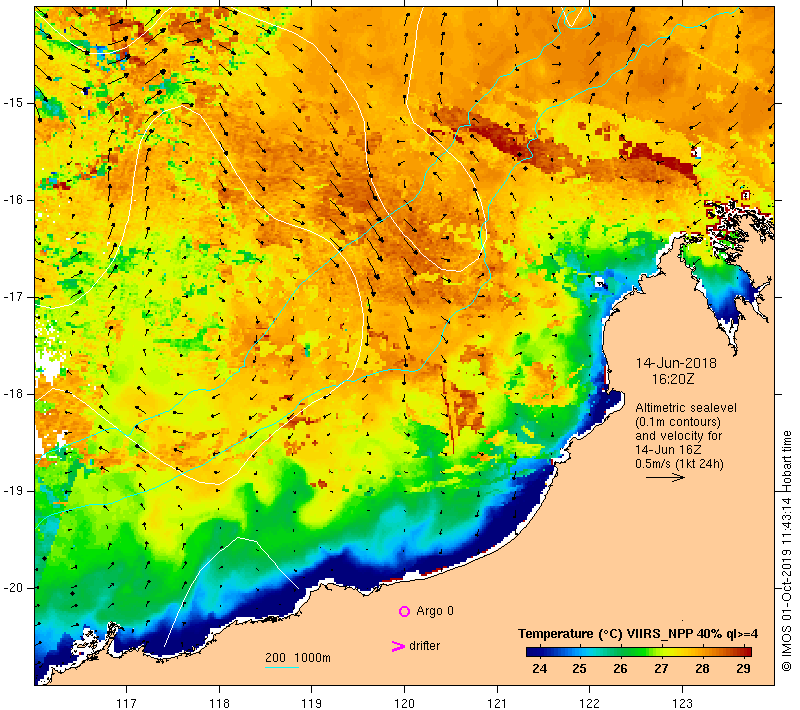Click the latitude label -20
800x710 pixels.
(x=13, y=588)
